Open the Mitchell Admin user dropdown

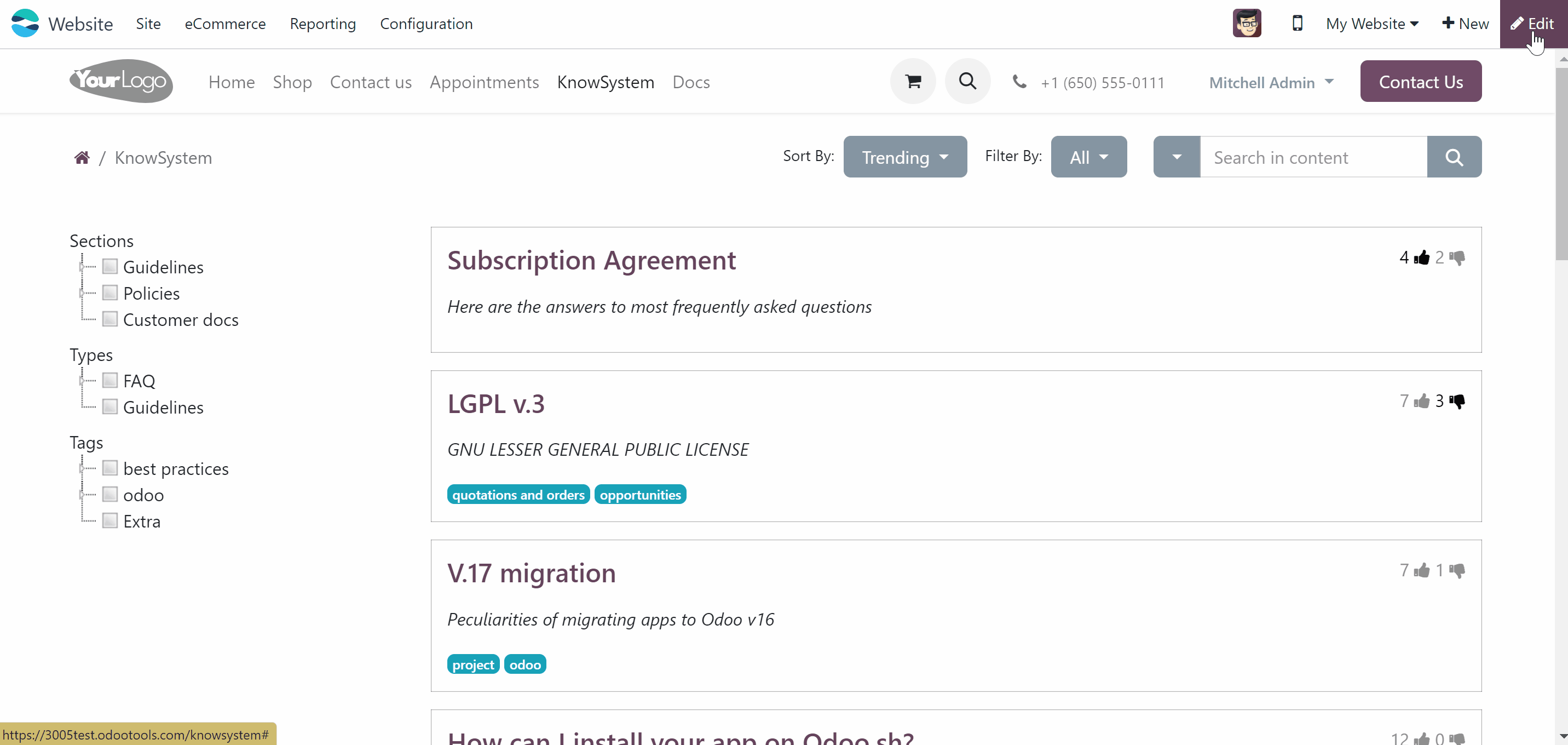tap(1271, 82)
